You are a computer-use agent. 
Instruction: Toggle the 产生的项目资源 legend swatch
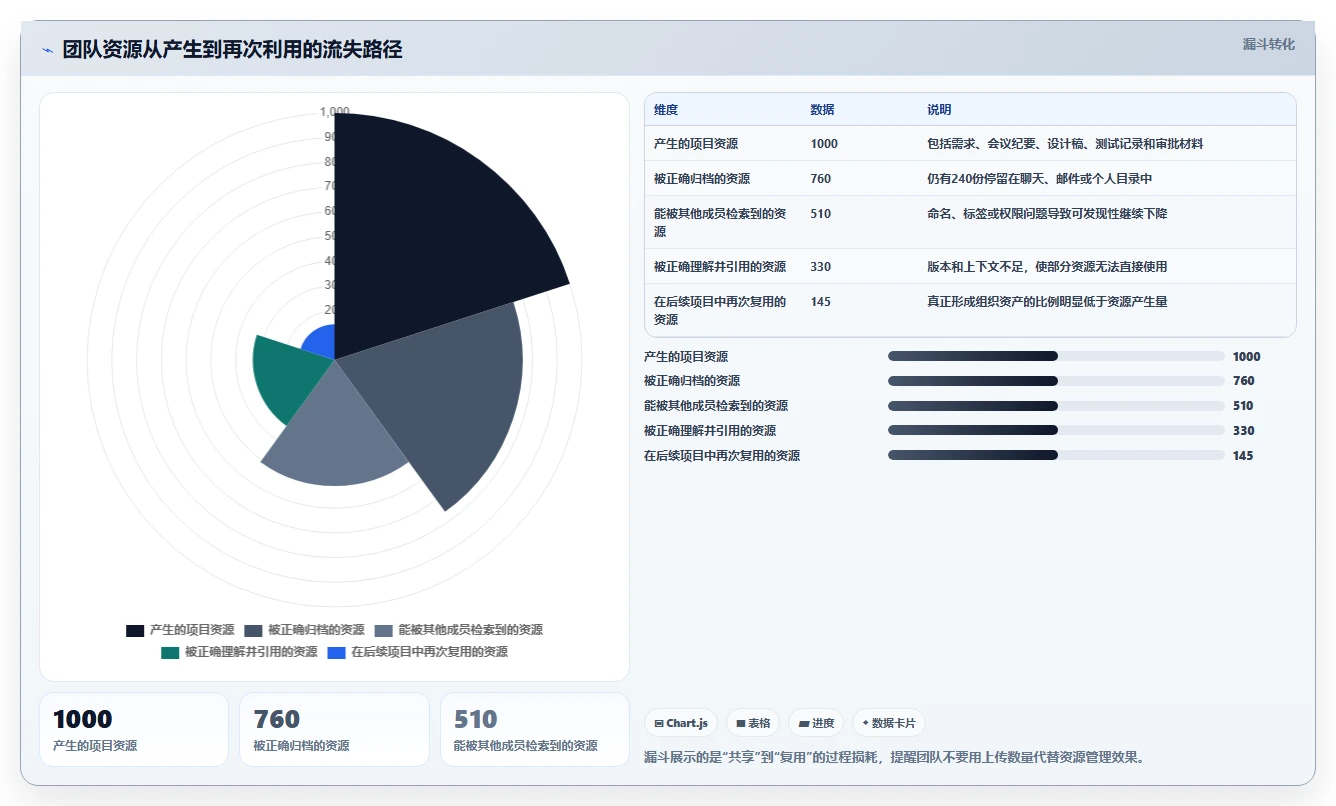pos(135,630)
